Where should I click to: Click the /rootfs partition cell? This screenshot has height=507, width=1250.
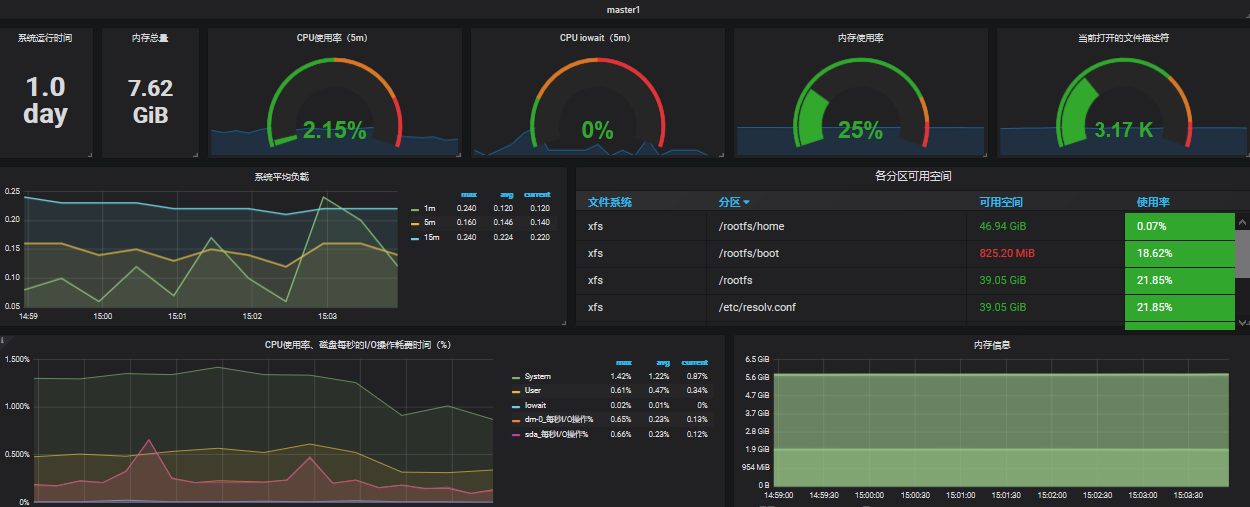pyautogui.click(x=736, y=280)
